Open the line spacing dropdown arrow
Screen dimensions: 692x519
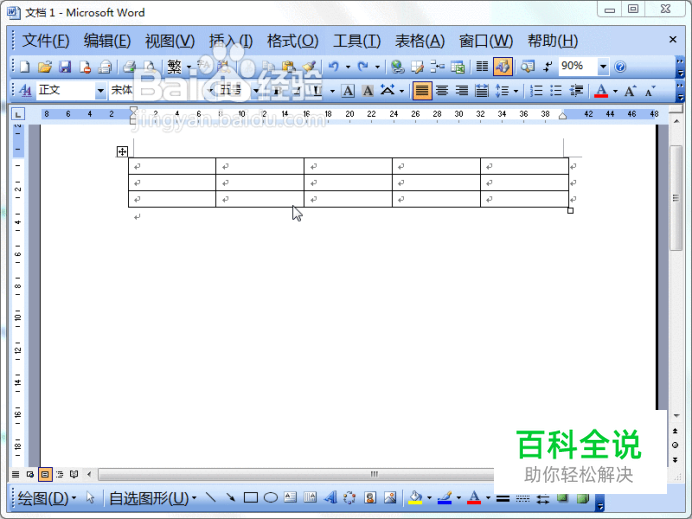515,91
